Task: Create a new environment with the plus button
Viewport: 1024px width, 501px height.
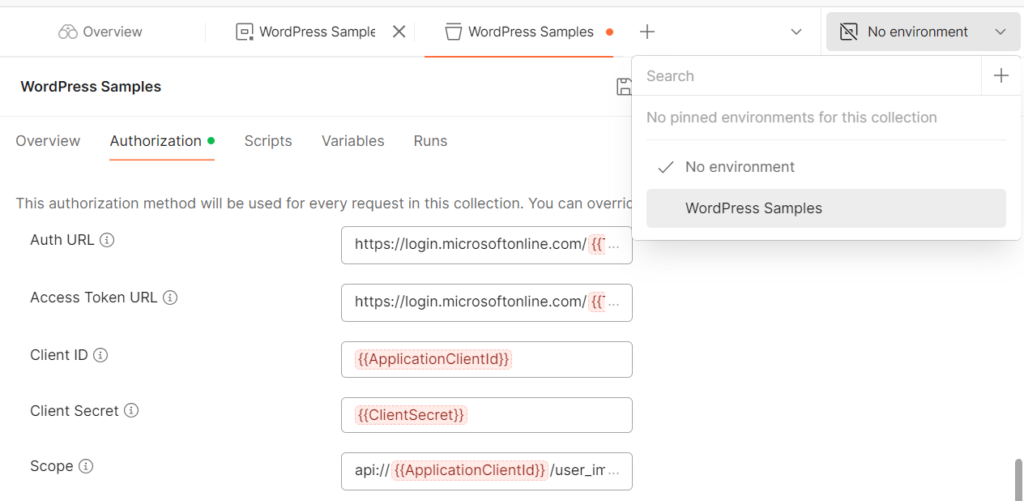Action: (1000, 76)
